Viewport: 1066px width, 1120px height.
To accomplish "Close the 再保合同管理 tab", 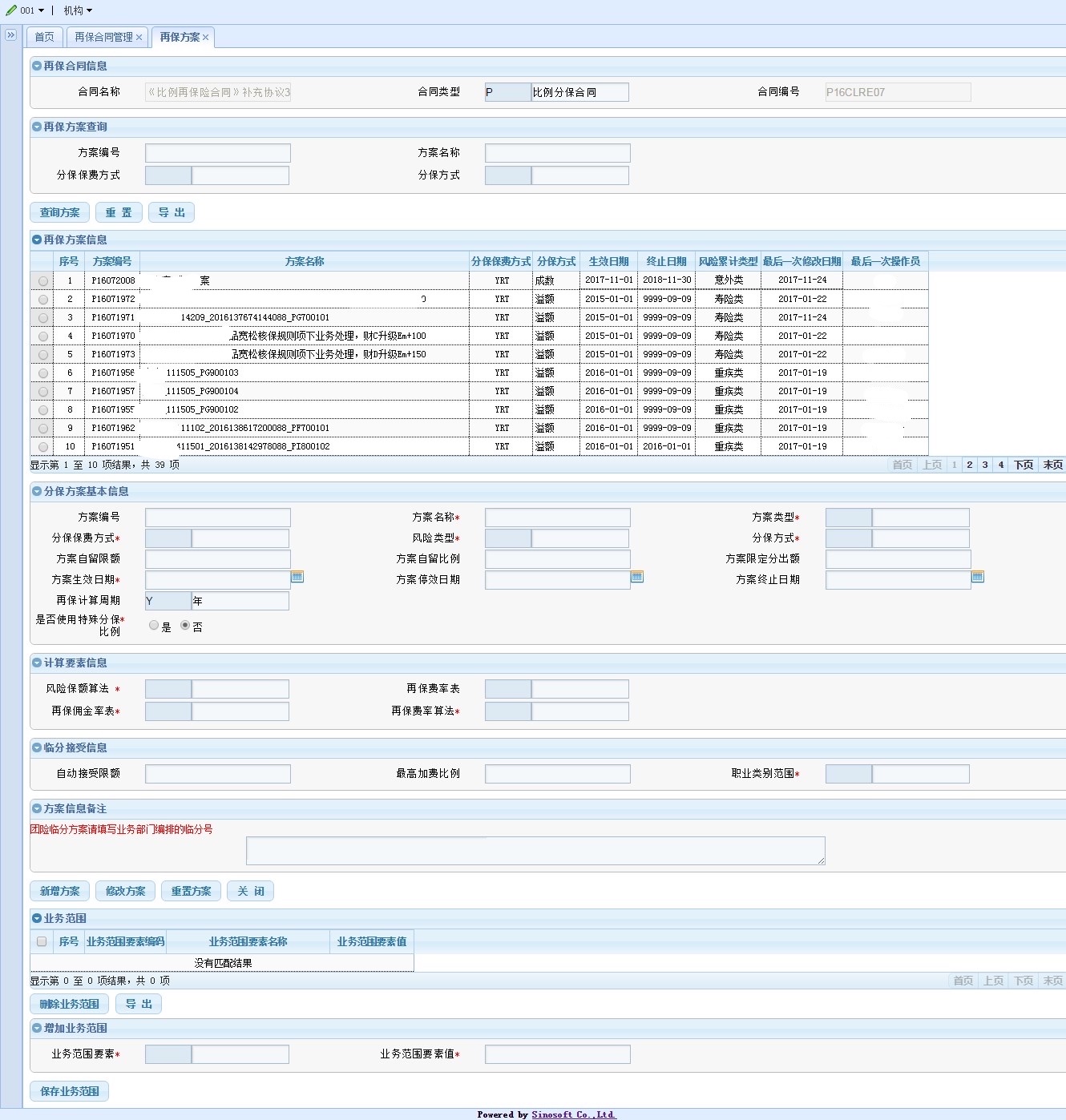I will point(139,38).
